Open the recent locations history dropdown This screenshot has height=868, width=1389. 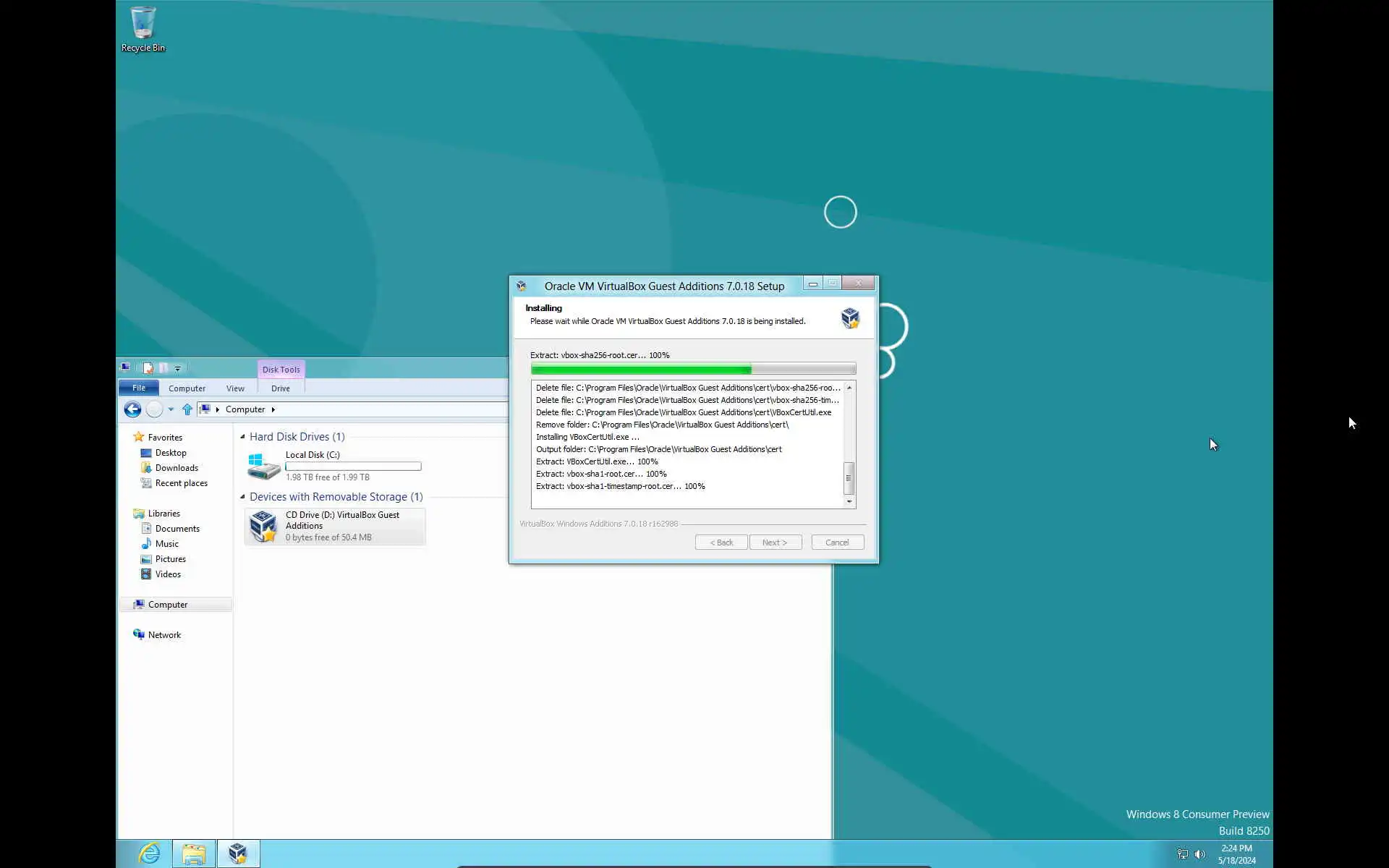coord(171,409)
